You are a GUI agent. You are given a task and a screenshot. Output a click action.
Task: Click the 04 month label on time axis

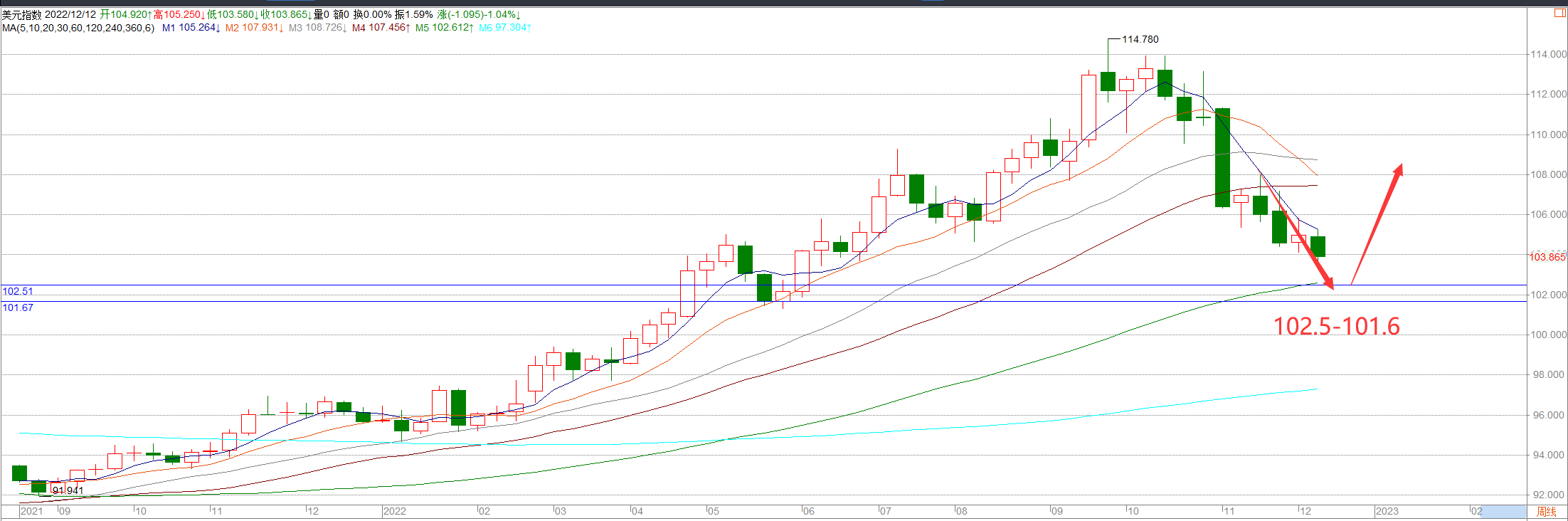[637, 511]
